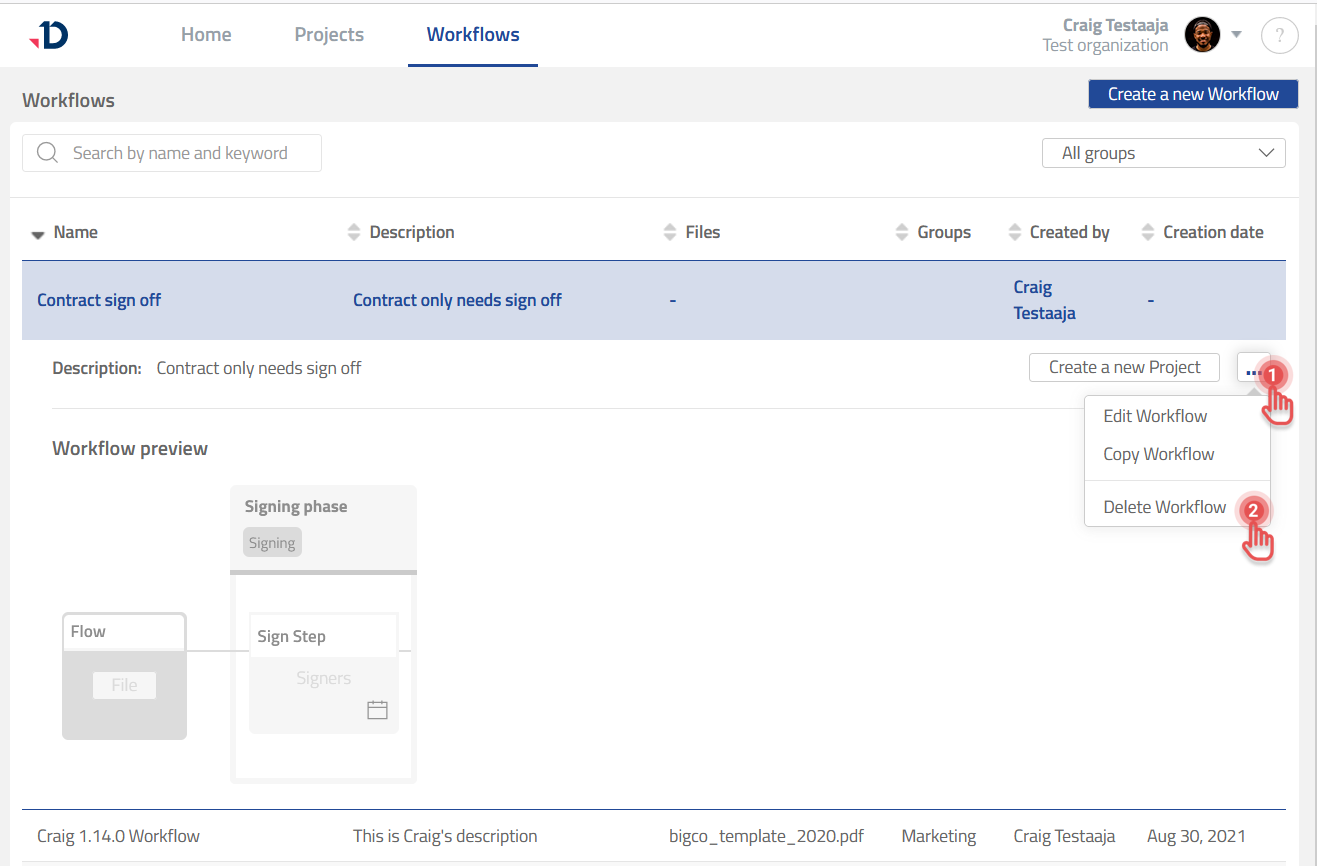The width and height of the screenshot is (1317, 866).
Task: Collapse the Contract sign off row
Action: click(x=99, y=299)
